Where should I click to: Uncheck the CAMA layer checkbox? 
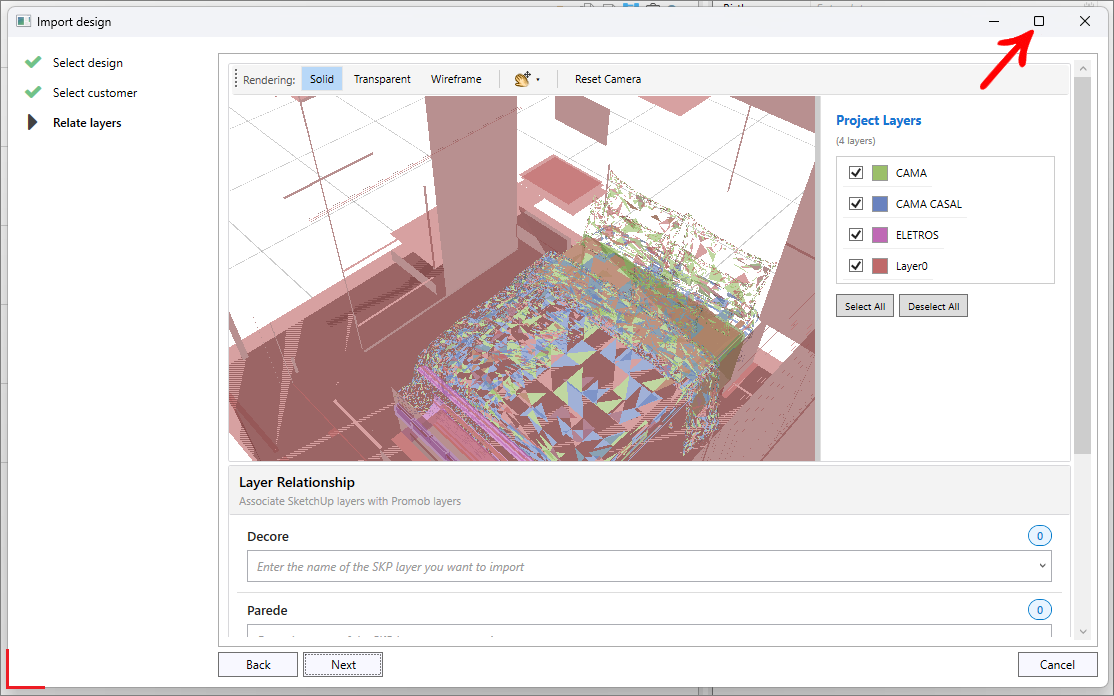click(856, 173)
